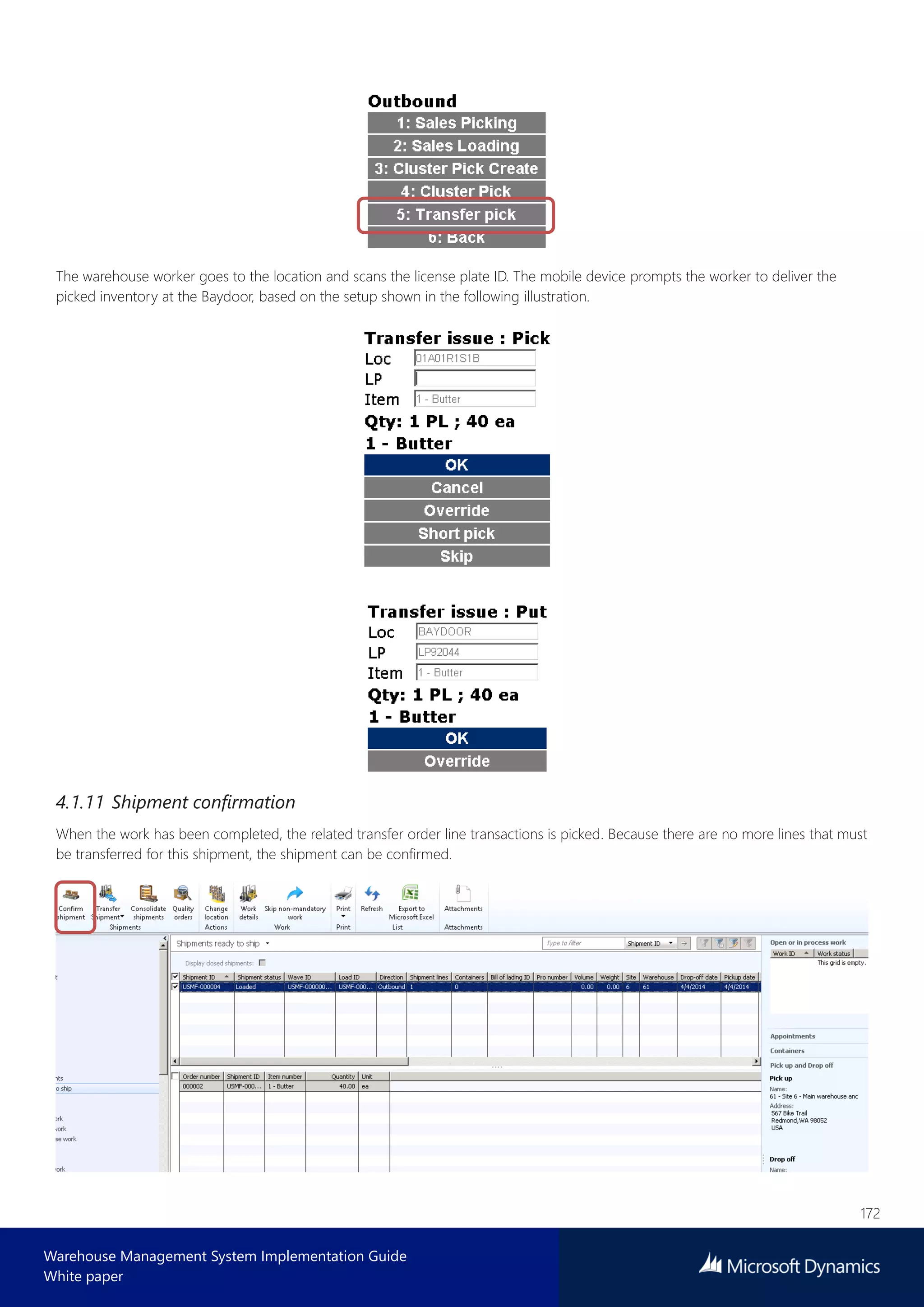Viewport: 924px width, 1307px height.
Task: Click Override on Transfer issue Pick screen
Action: pyautogui.click(x=457, y=510)
